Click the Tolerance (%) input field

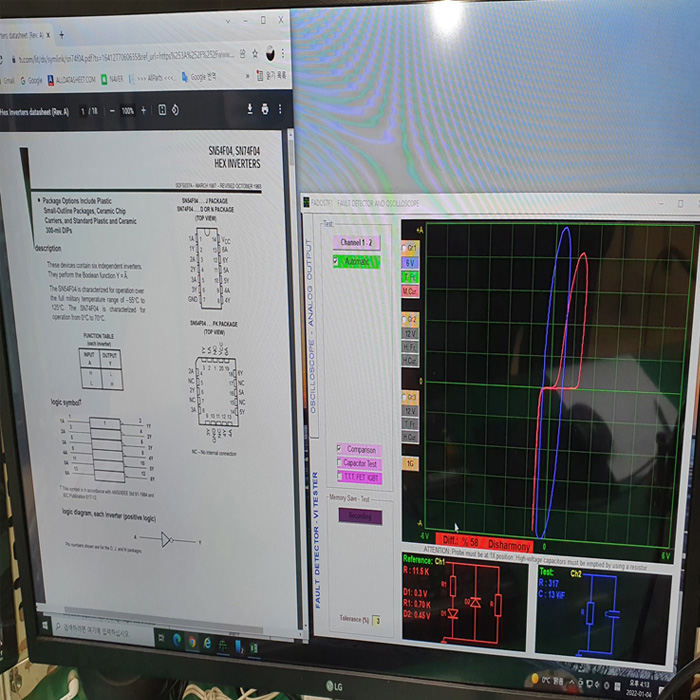coord(376,620)
